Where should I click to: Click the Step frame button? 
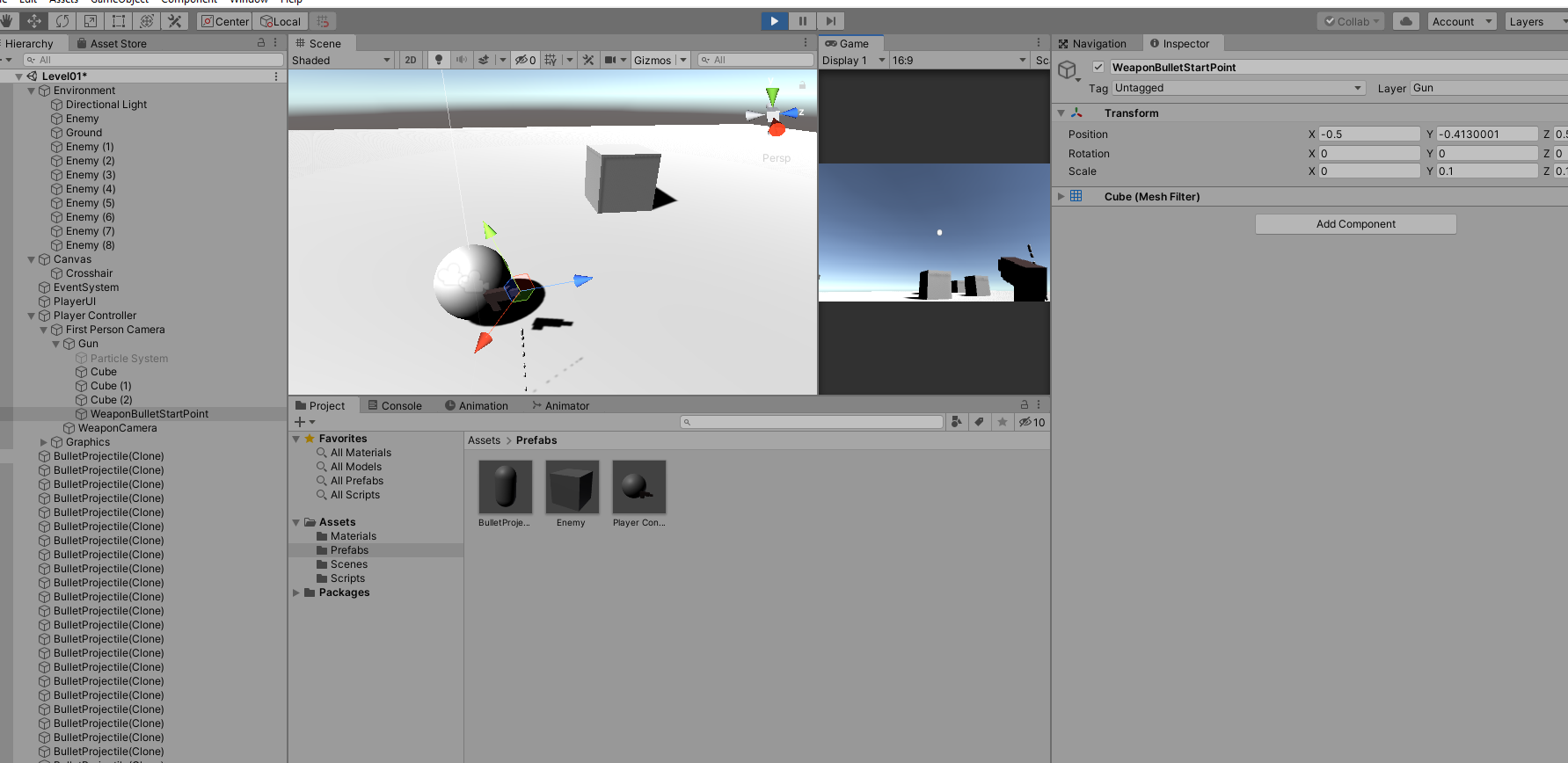pos(830,21)
